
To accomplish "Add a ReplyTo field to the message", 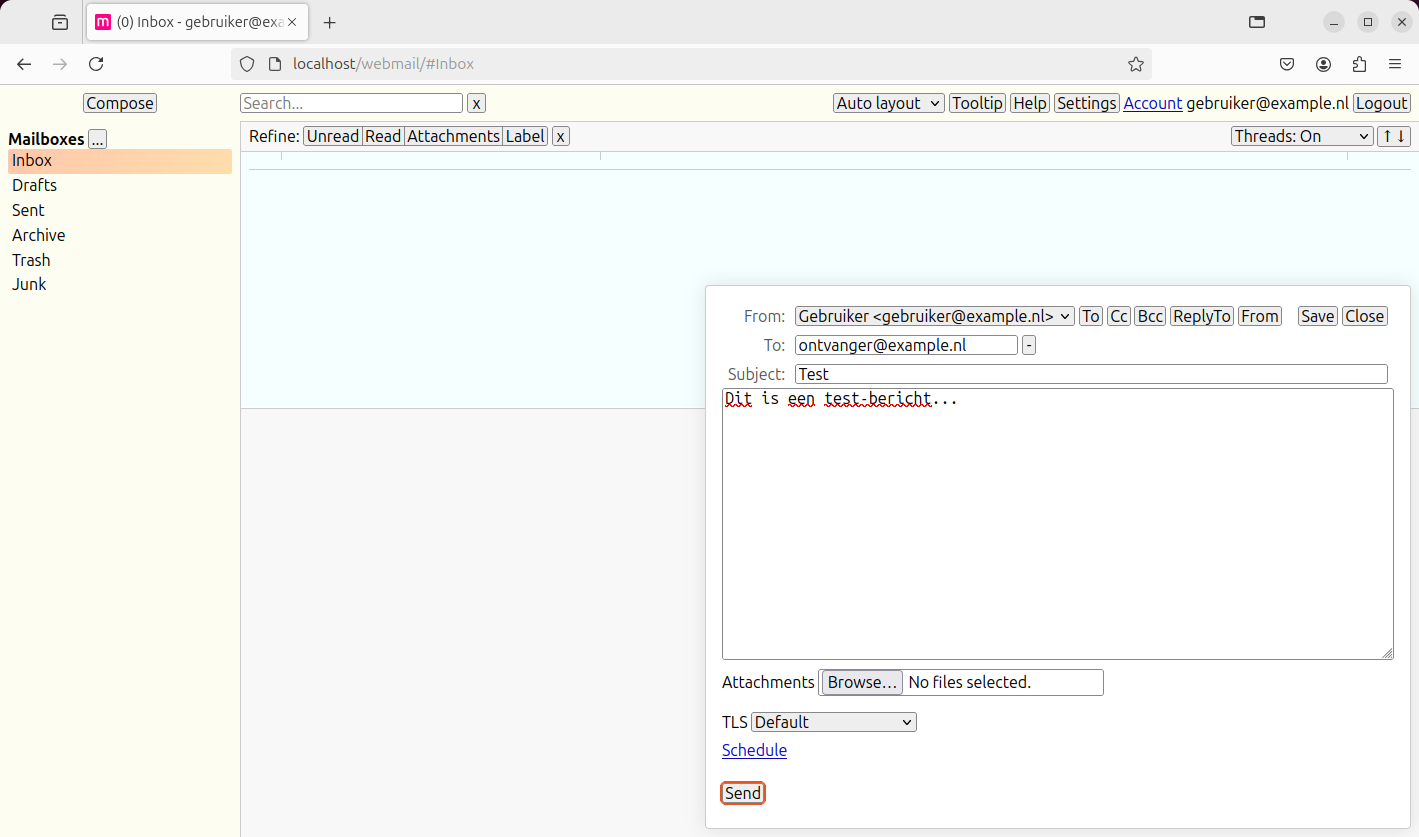I will 1202,316.
